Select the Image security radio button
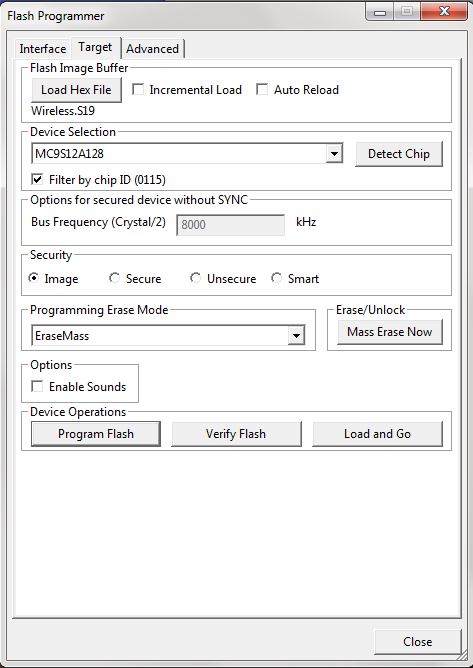The height and width of the screenshot is (668, 473). 34,278
